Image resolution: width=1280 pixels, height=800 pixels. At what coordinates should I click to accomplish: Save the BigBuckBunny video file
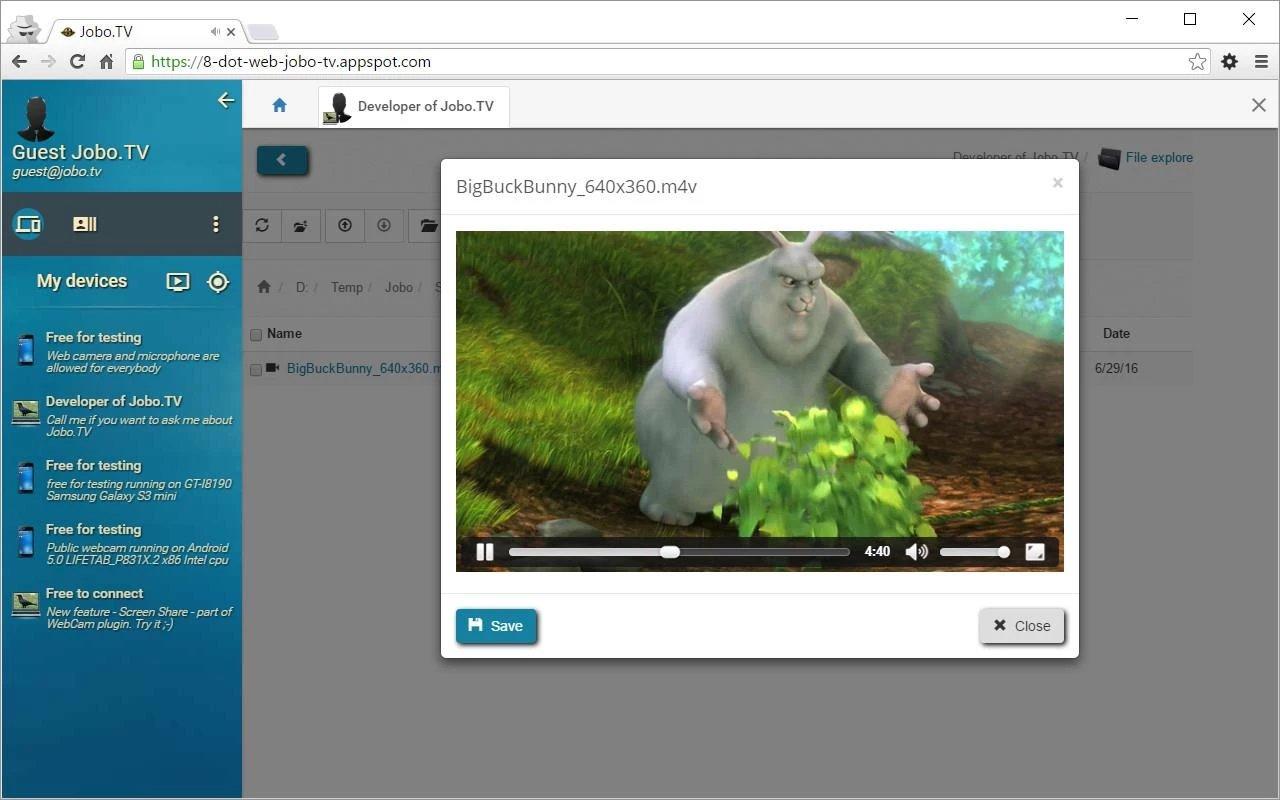click(x=496, y=626)
